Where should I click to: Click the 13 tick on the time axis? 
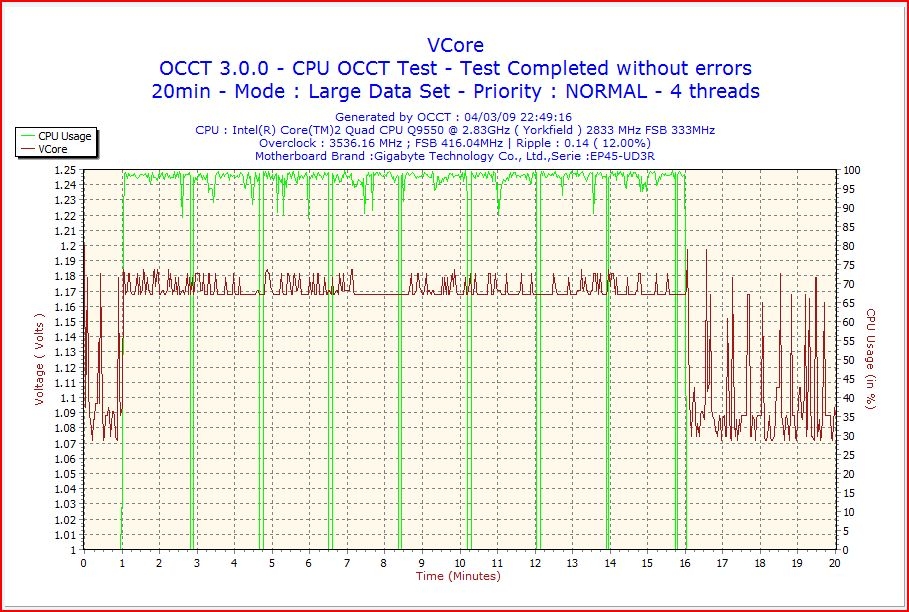(x=572, y=563)
